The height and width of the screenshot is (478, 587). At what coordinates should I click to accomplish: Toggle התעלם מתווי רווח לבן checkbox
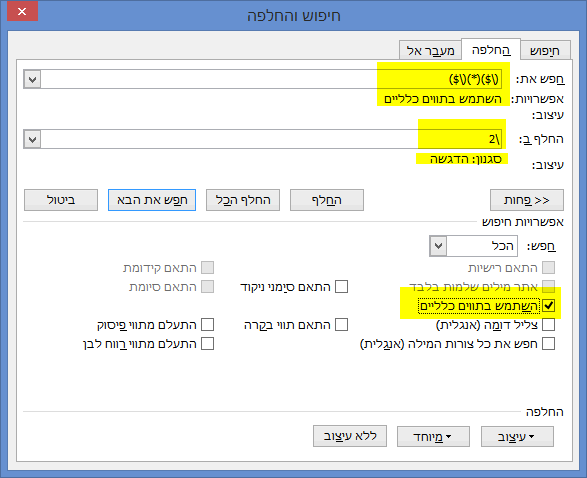(x=207, y=344)
